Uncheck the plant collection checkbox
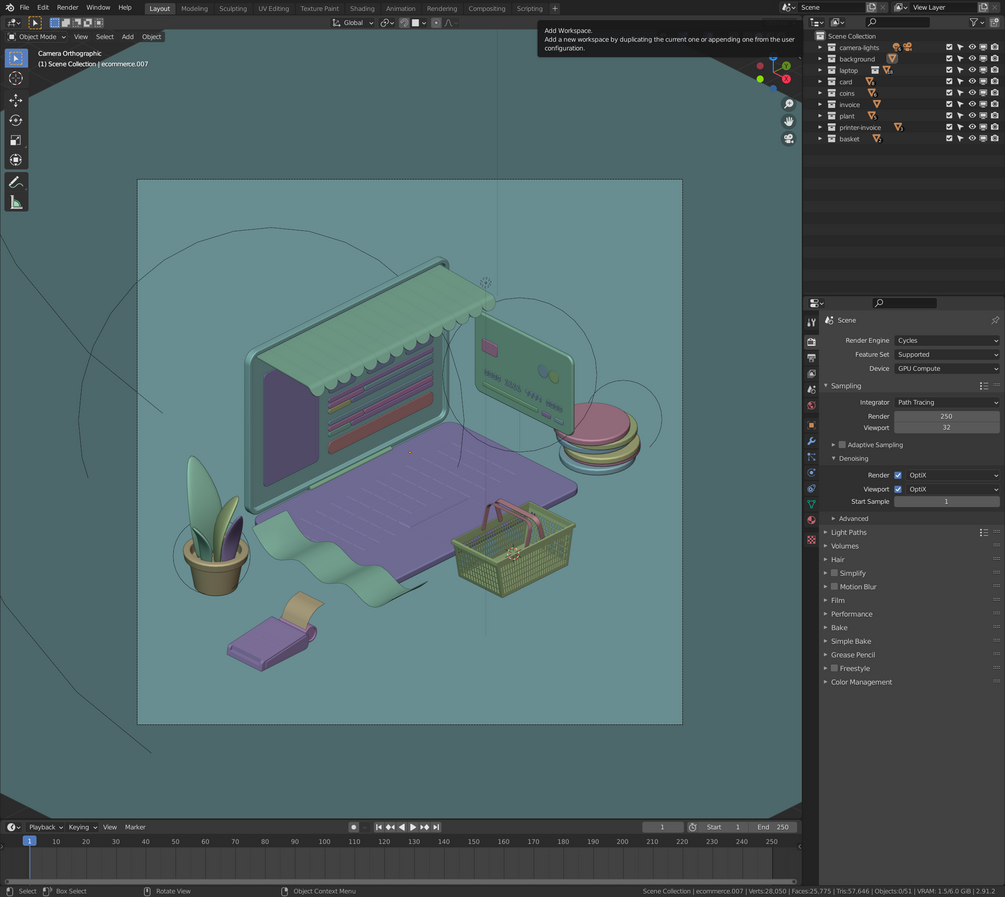 click(x=949, y=116)
